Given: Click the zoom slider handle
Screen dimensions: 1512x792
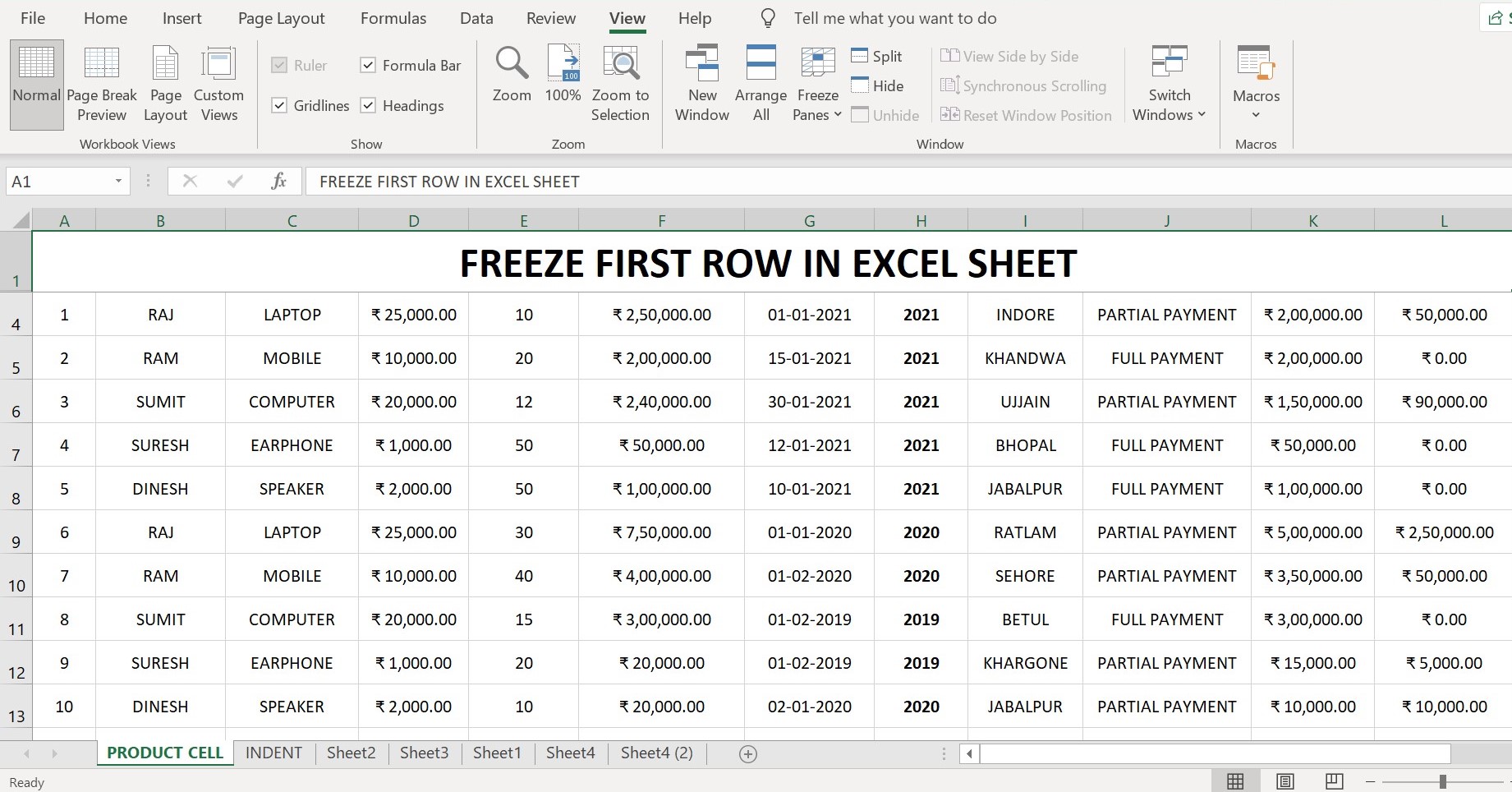Looking at the screenshot, I should pyautogui.click(x=1442, y=781).
